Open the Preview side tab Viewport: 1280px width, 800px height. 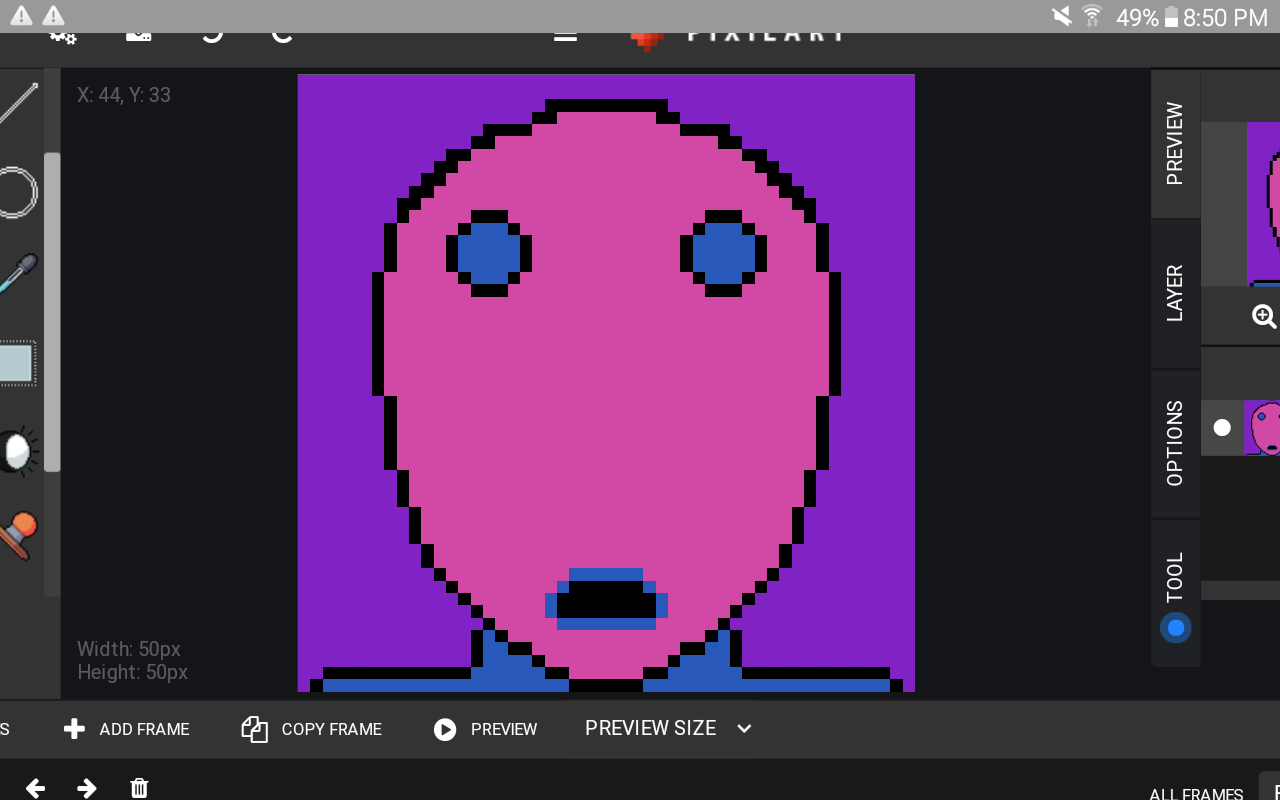pyautogui.click(x=1175, y=144)
